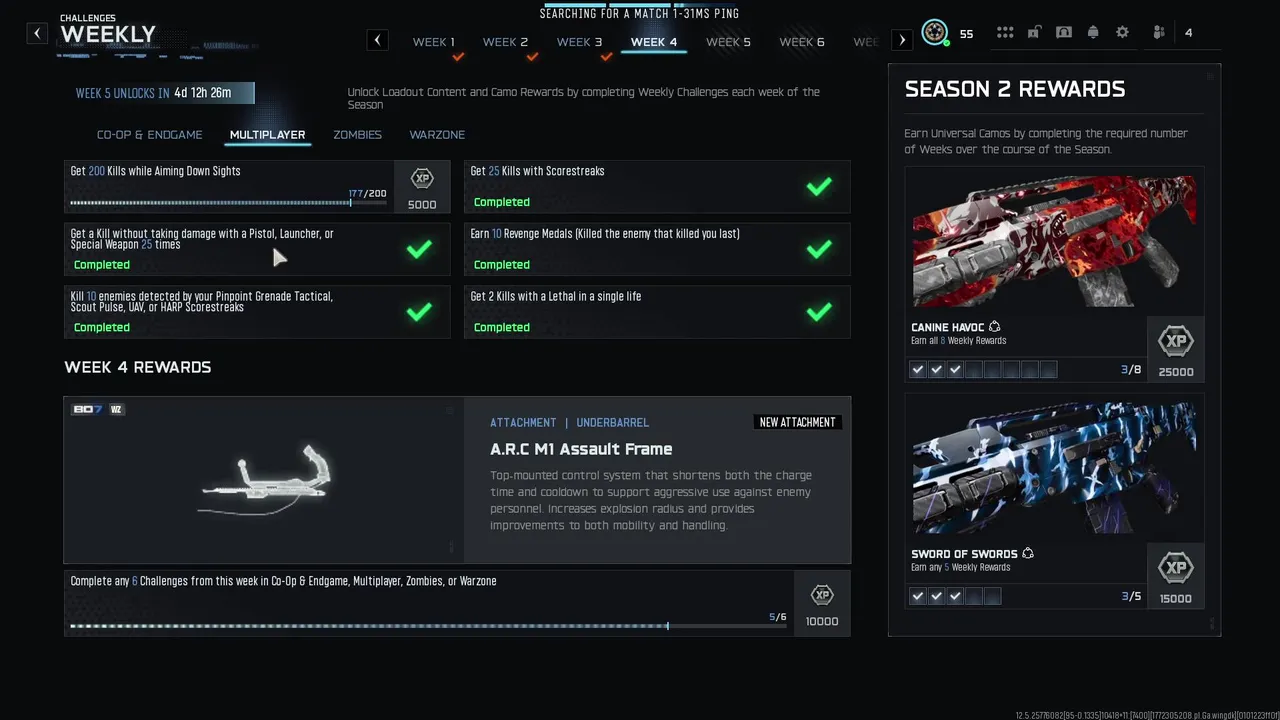Click checkmark for Scorestreaks kills challenge

point(819,186)
